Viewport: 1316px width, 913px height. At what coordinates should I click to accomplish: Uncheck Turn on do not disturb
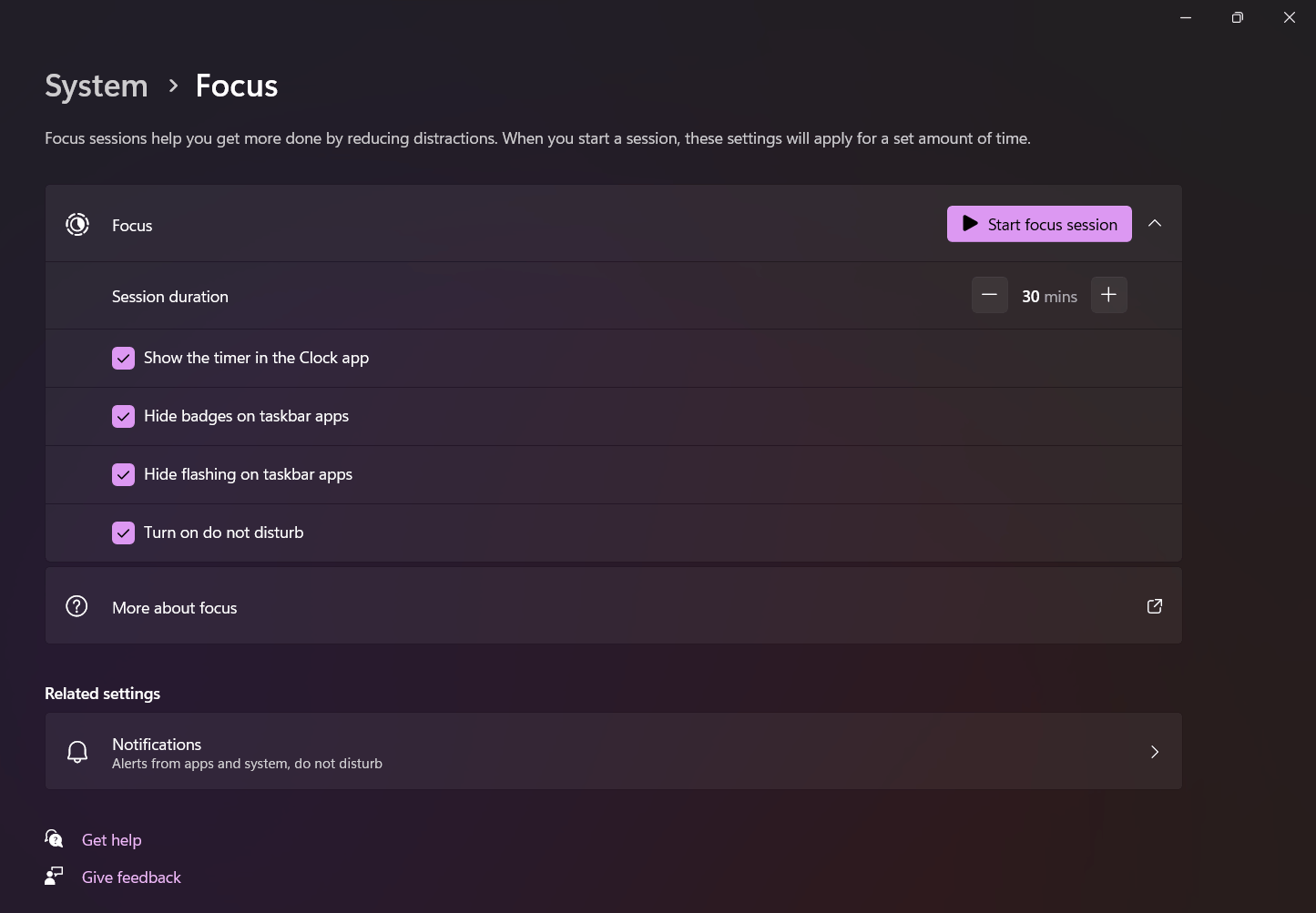click(124, 533)
